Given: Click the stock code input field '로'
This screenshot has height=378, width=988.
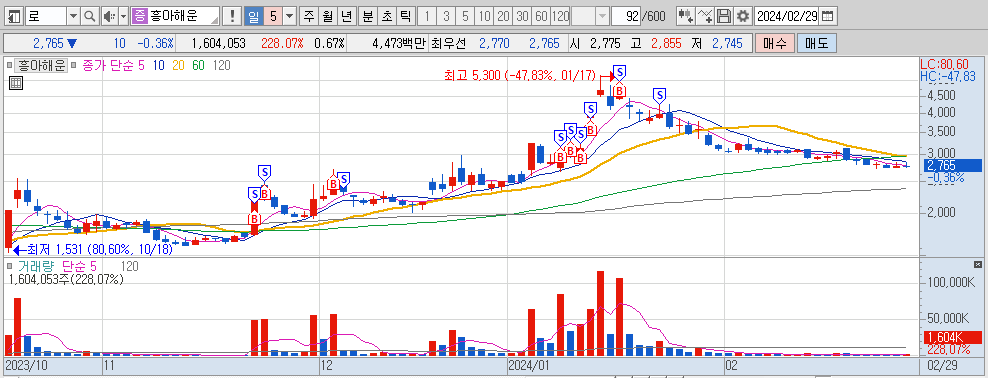Looking at the screenshot, I should (x=45, y=16).
